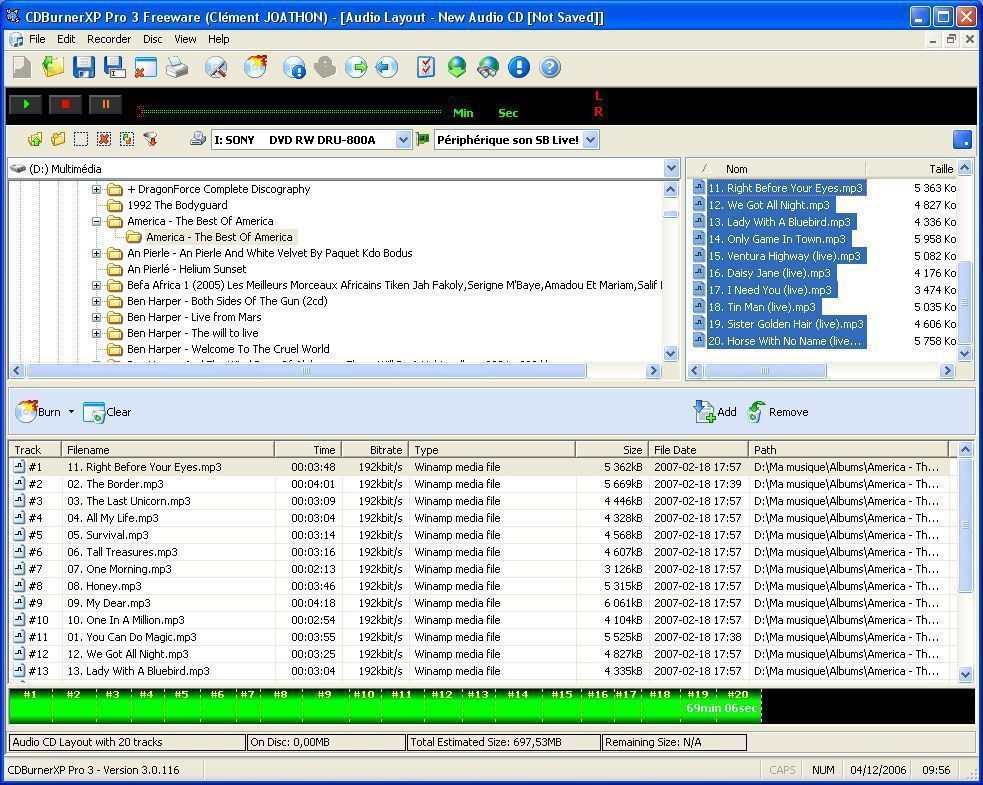Click the red funnel add-files icon
Screen dimensions: 983x785
coord(149,139)
